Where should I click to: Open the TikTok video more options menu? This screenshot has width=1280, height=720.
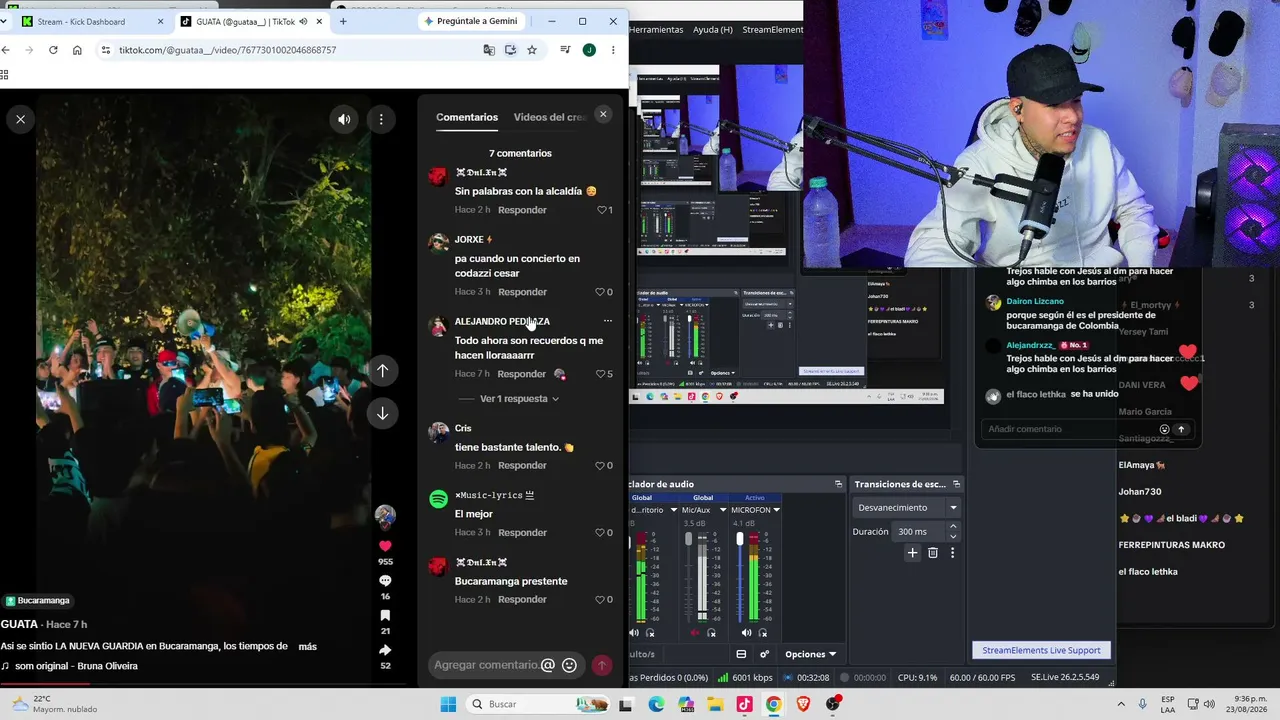click(x=381, y=119)
